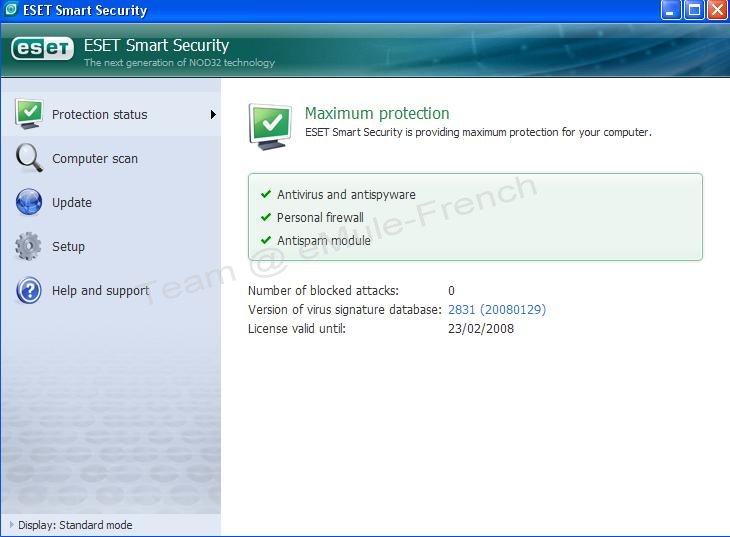Expand the Protection status submenu arrow
Screen dimensions: 730x537
pyautogui.click(x=213, y=114)
